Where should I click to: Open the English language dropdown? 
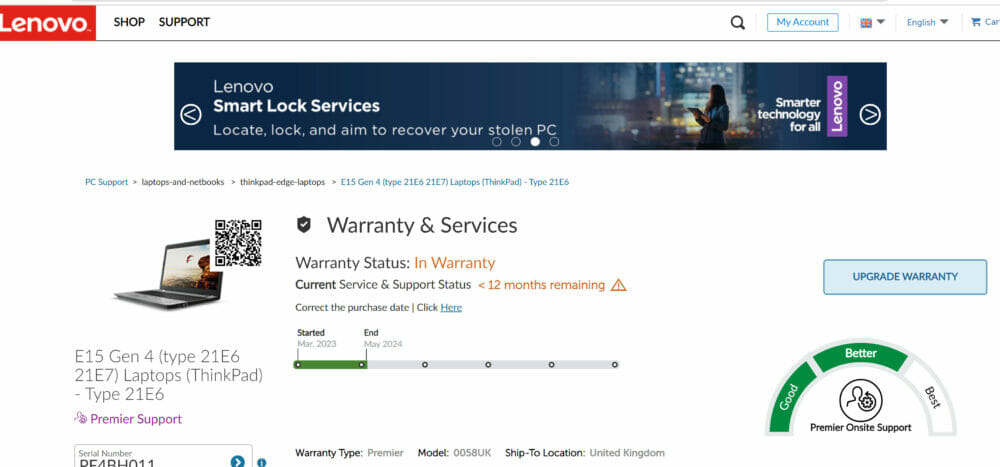point(927,22)
